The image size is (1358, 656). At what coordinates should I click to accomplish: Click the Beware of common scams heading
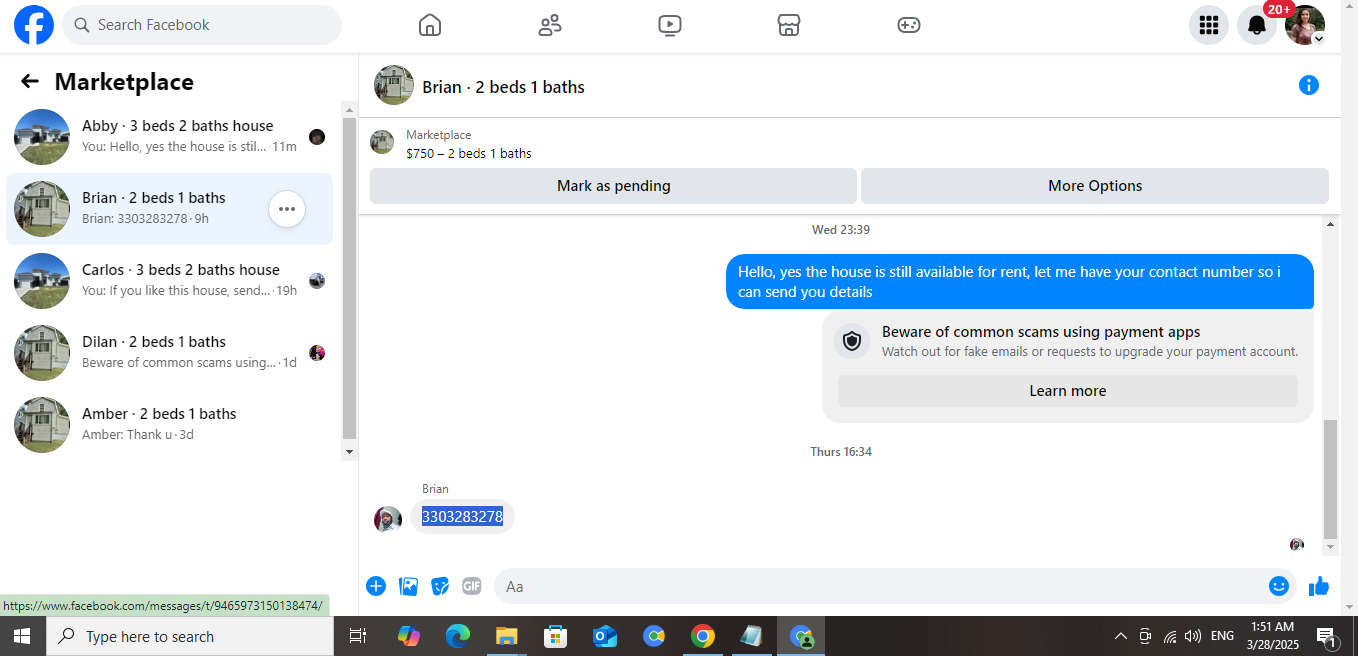pyautogui.click(x=1041, y=332)
